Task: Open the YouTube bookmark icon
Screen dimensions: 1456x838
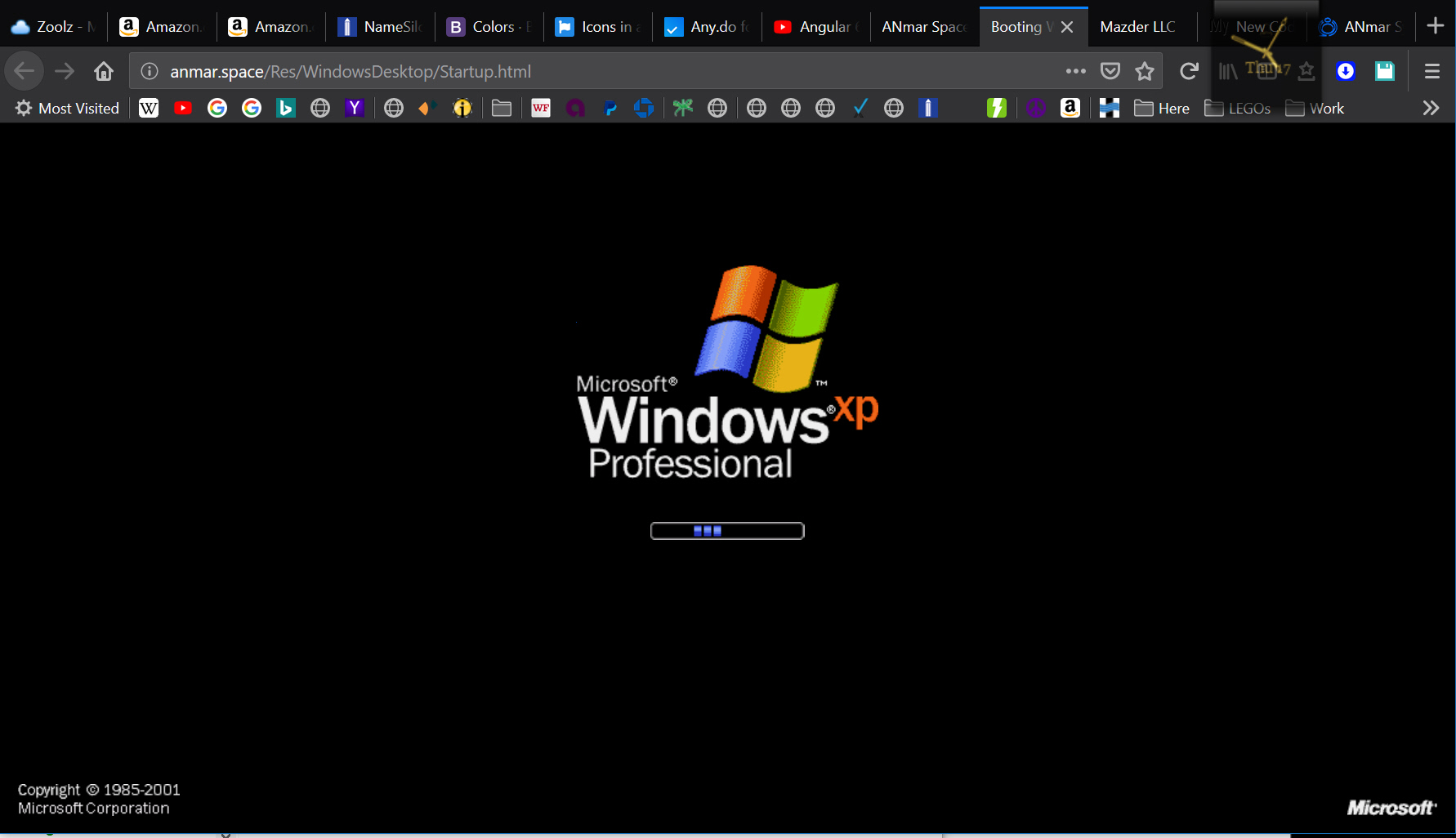Action: (183, 108)
